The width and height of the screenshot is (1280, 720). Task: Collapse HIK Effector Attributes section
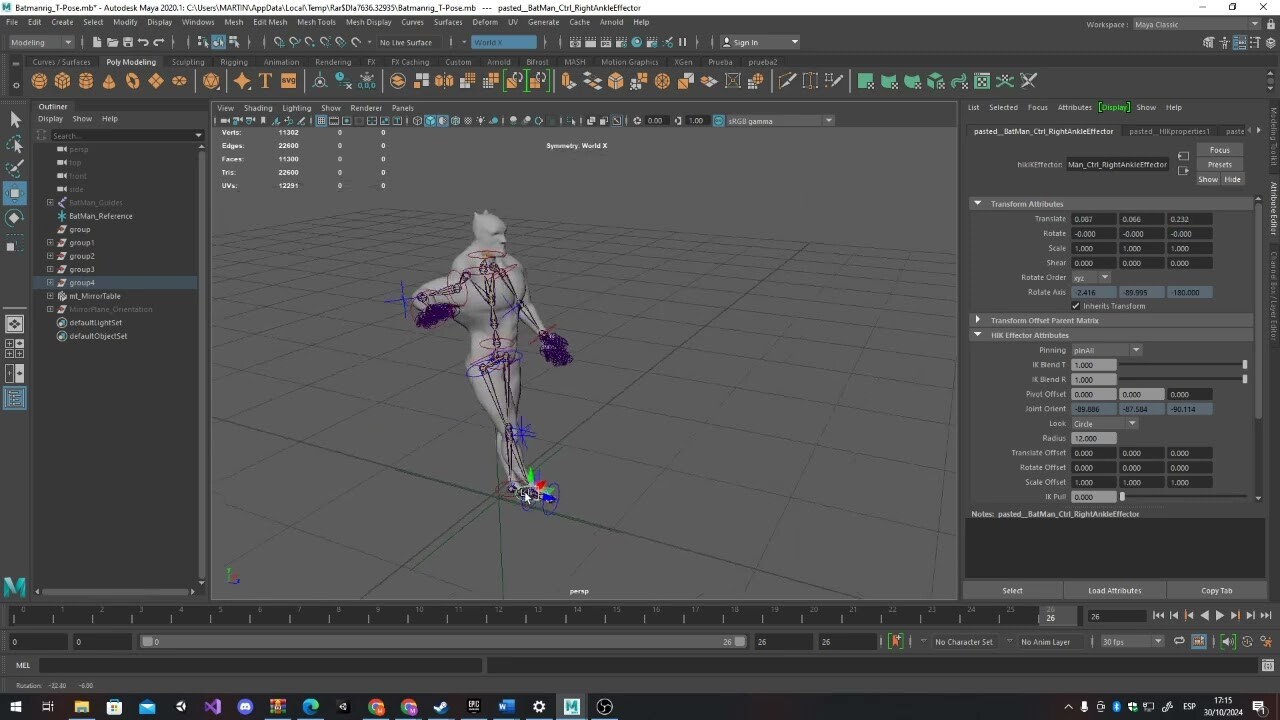tap(978, 335)
